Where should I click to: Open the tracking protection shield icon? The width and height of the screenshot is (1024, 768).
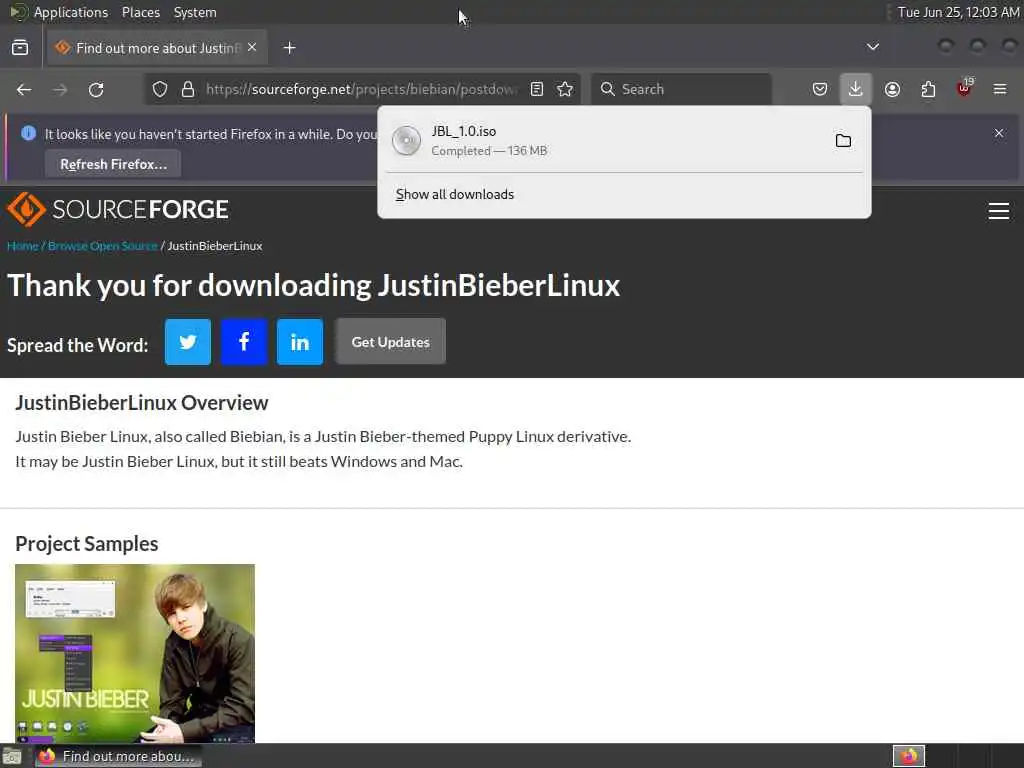pyautogui.click(x=160, y=89)
